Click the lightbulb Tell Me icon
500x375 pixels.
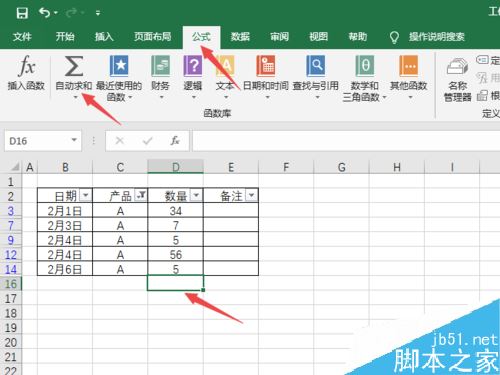coord(394,37)
